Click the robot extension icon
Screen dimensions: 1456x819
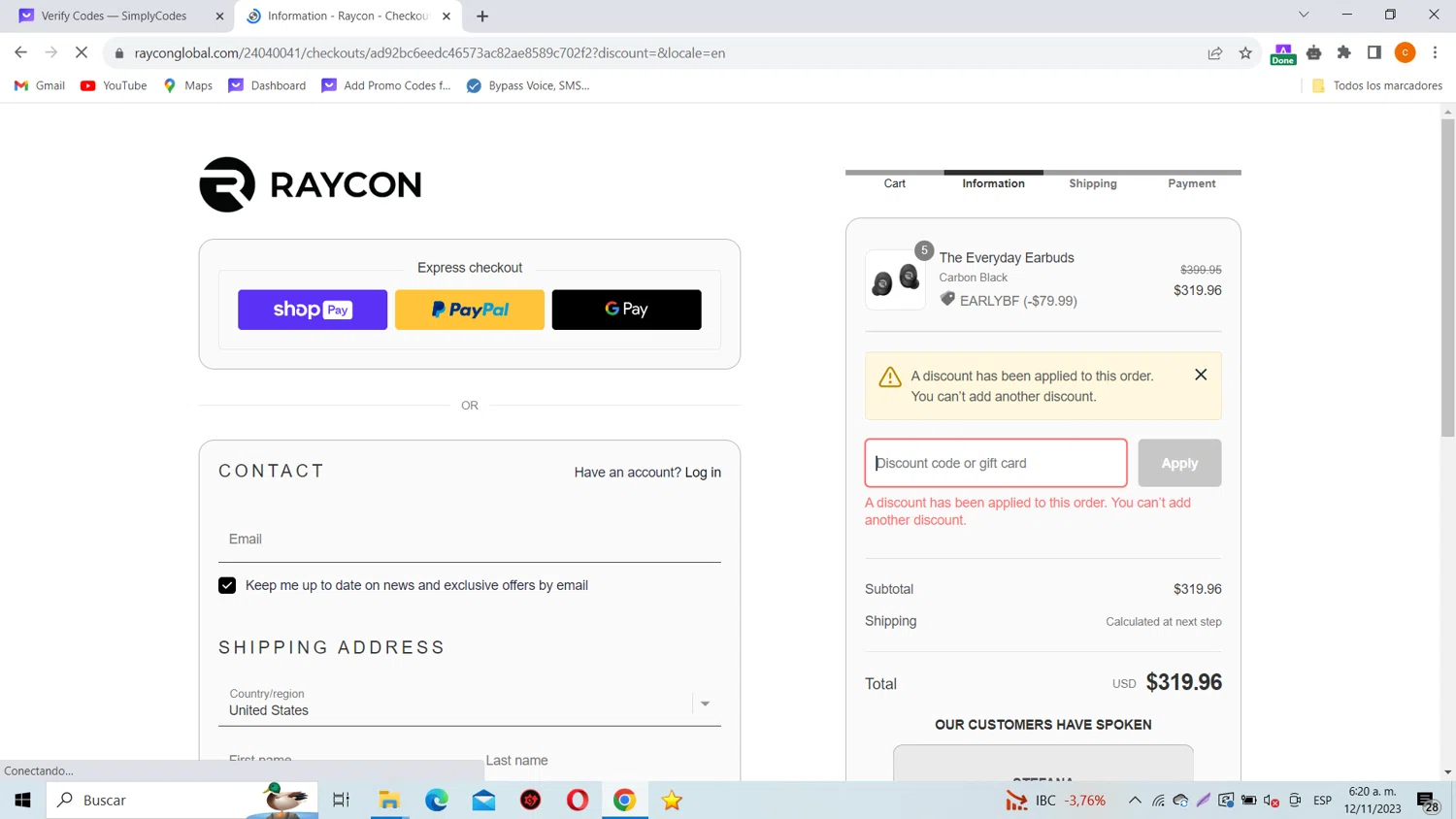click(1314, 53)
